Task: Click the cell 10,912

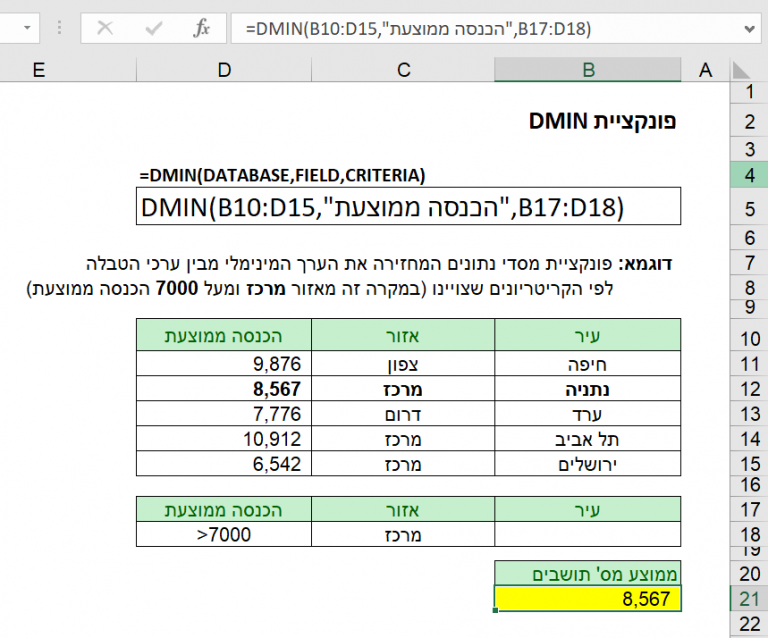Action: 224,439
